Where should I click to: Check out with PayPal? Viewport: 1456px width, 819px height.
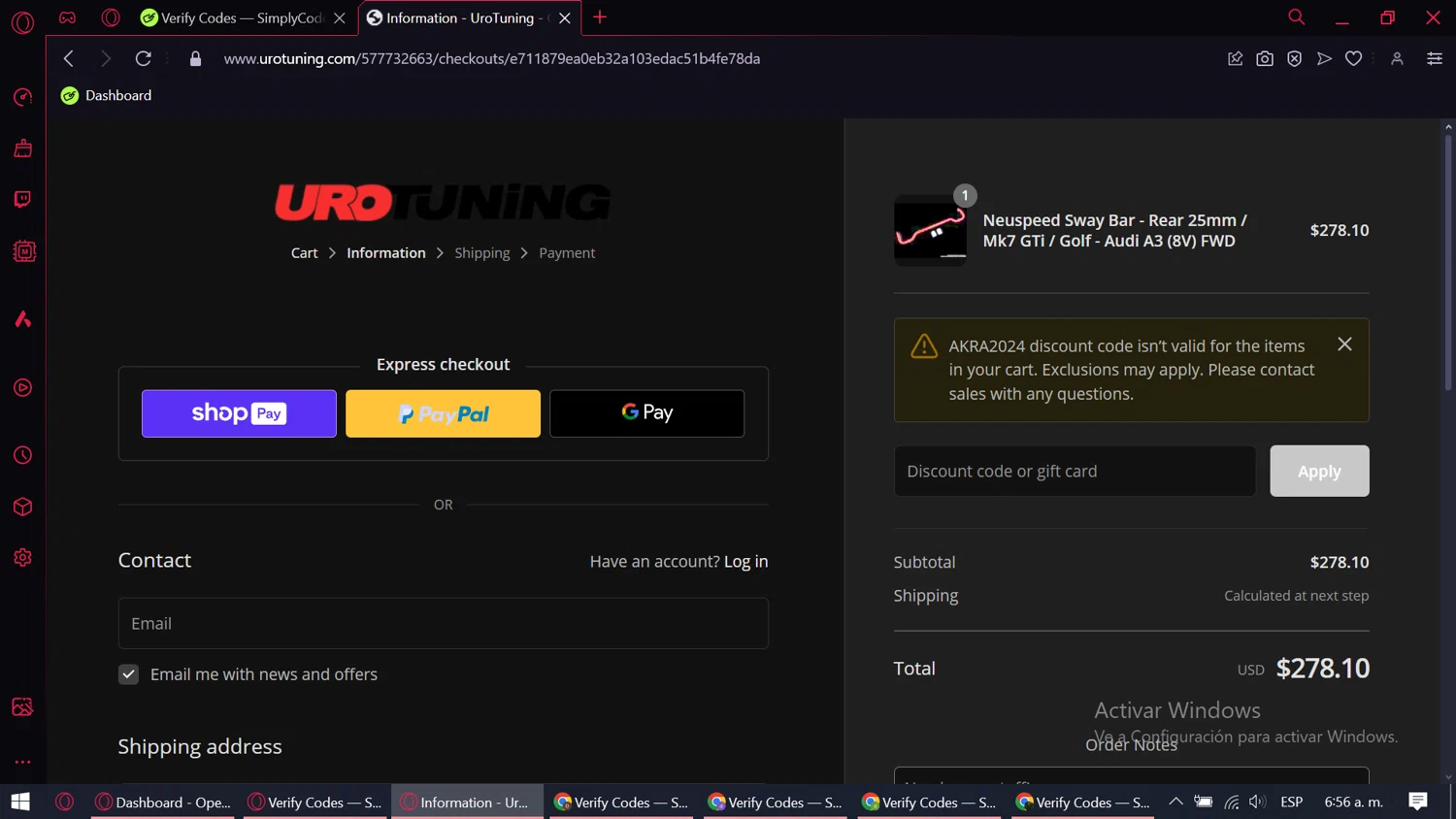pos(443,413)
